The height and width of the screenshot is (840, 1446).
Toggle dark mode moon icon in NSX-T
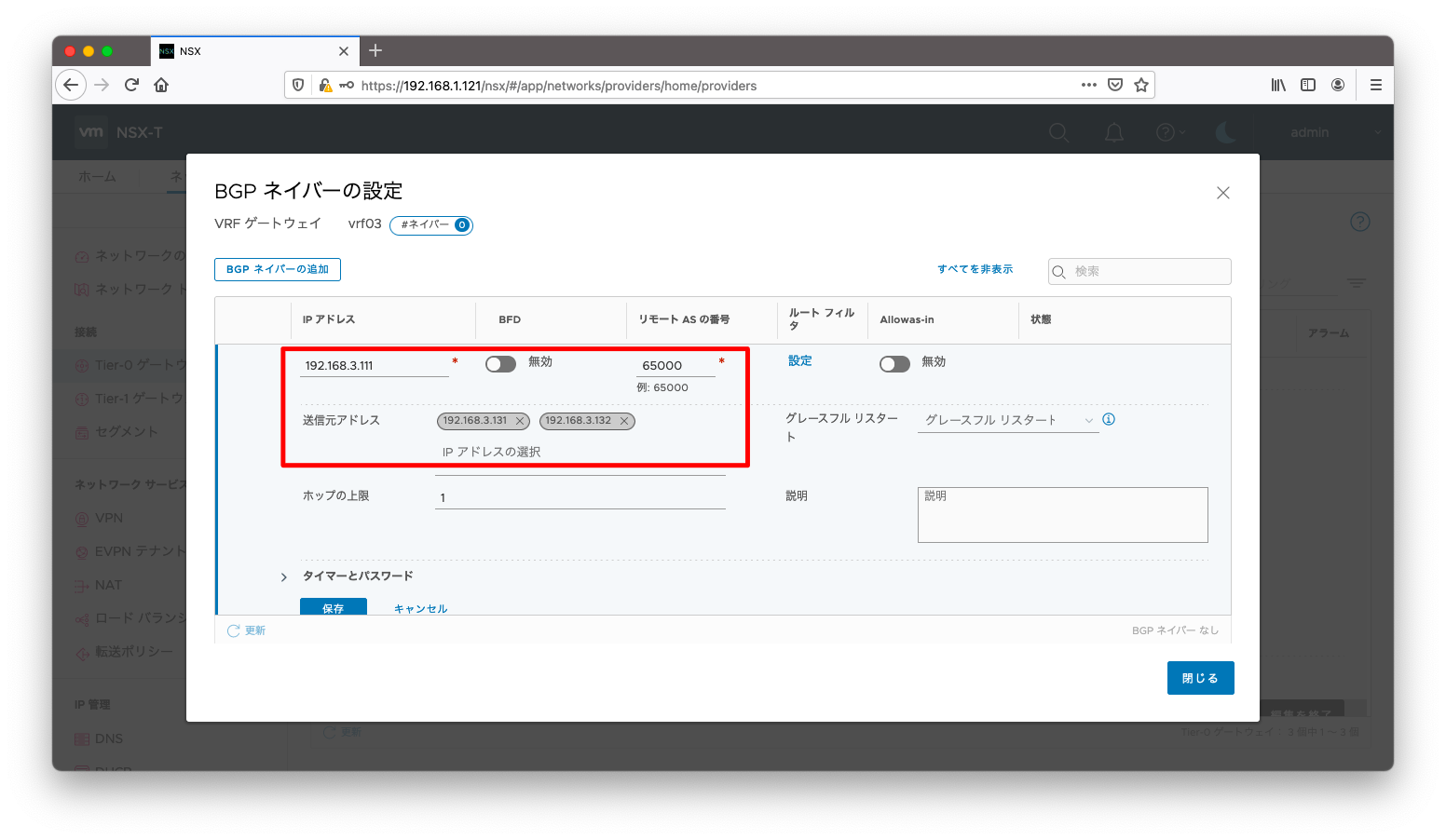tap(1226, 132)
